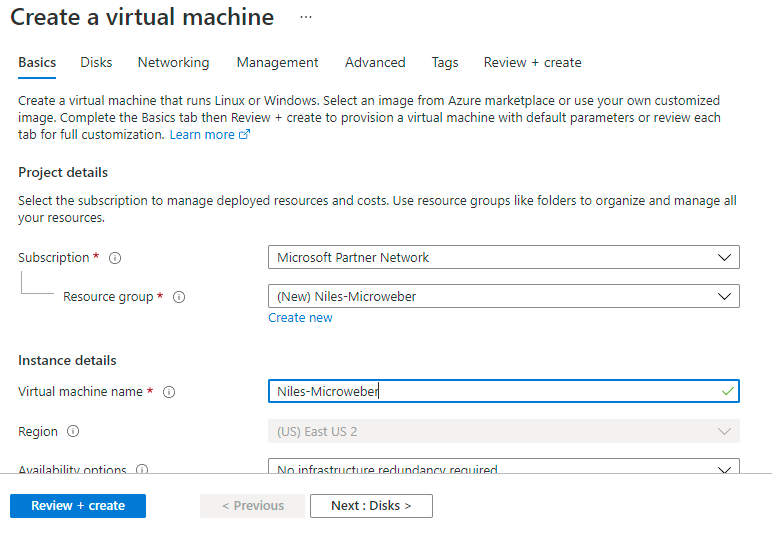
Task: Click the Resource group info icon
Action: coord(180,297)
